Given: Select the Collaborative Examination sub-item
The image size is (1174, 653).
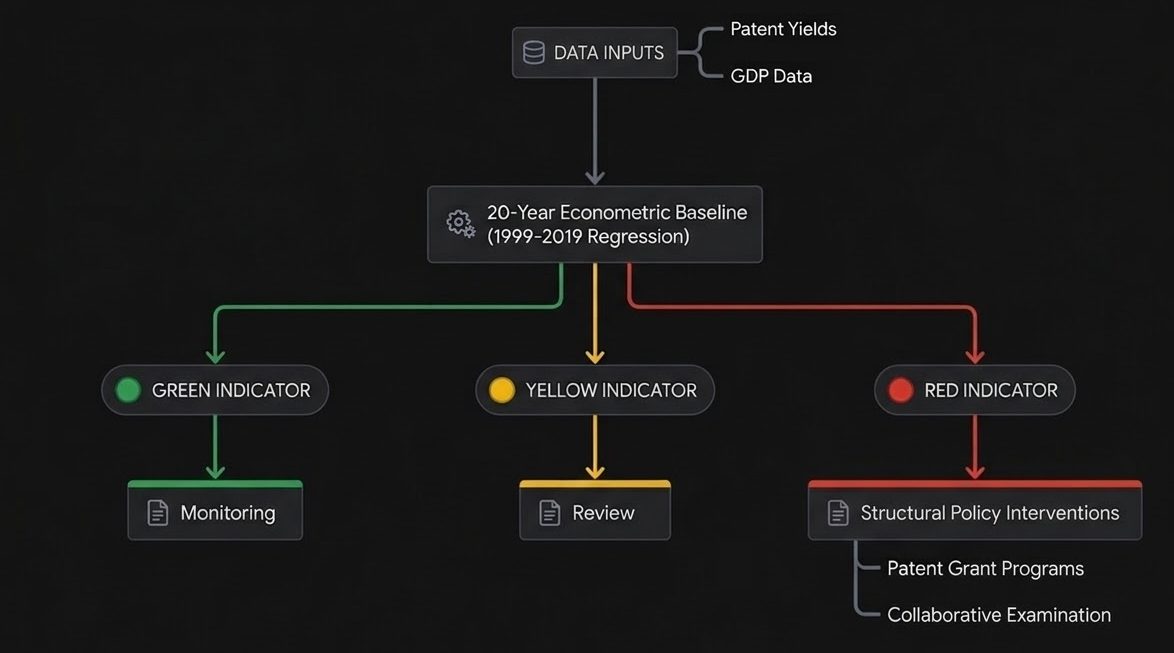Looking at the screenshot, I should [x=998, y=615].
